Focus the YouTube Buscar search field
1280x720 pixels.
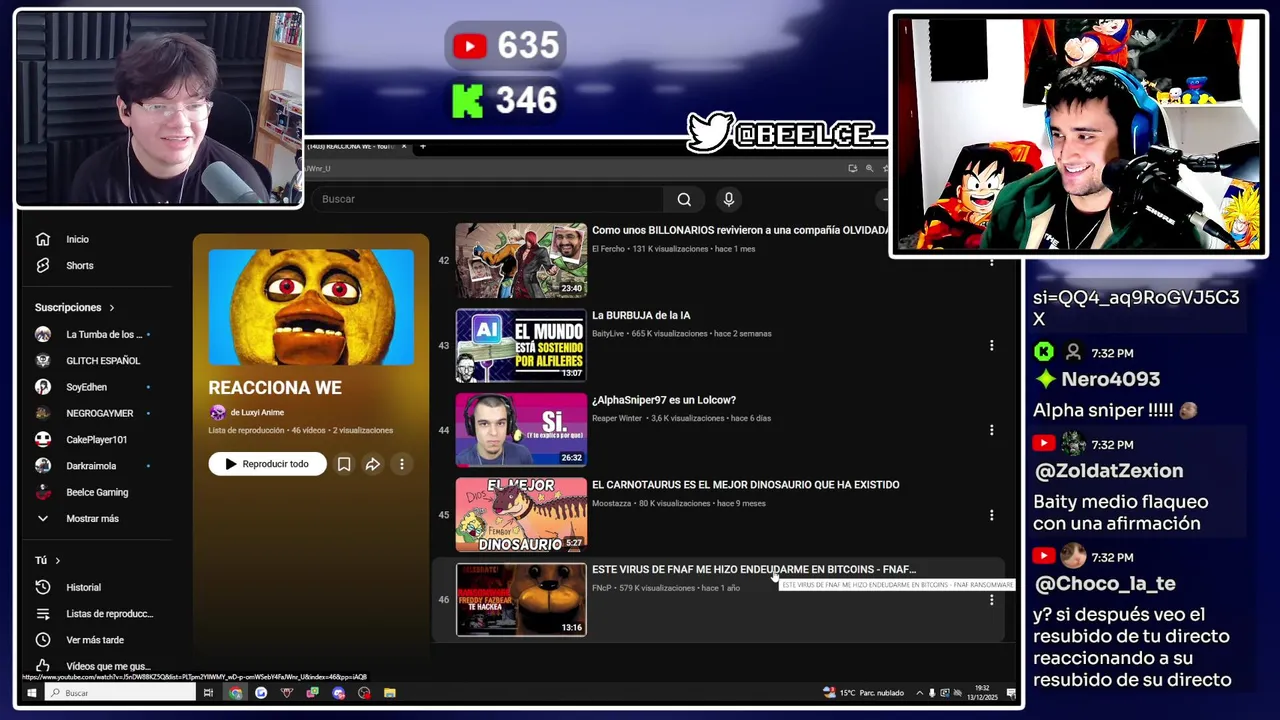click(x=487, y=199)
